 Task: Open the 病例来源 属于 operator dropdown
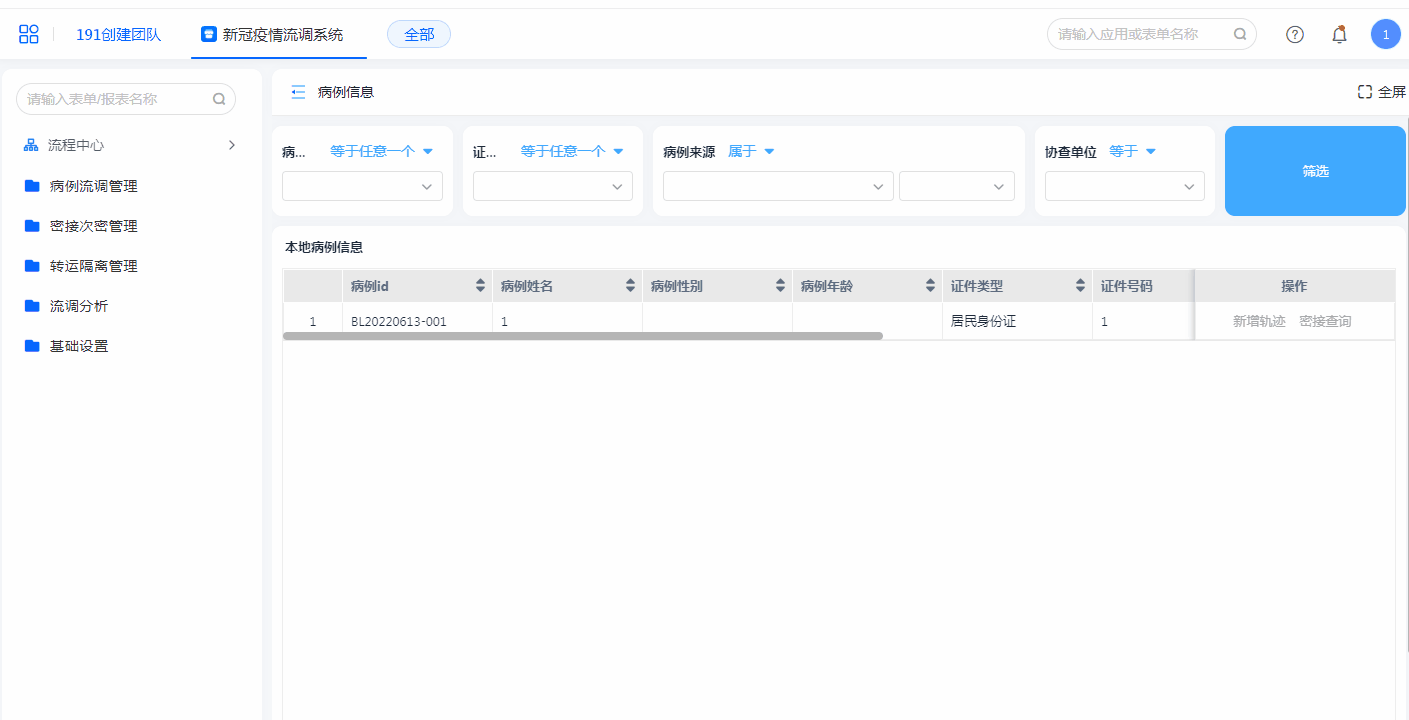pyautogui.click(x=751, y=152)
